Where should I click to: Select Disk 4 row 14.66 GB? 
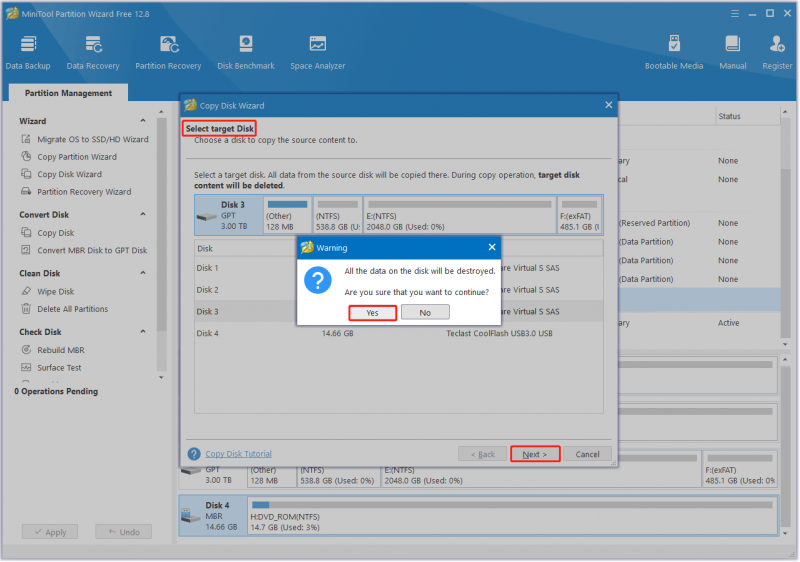[x=398, y=334]
